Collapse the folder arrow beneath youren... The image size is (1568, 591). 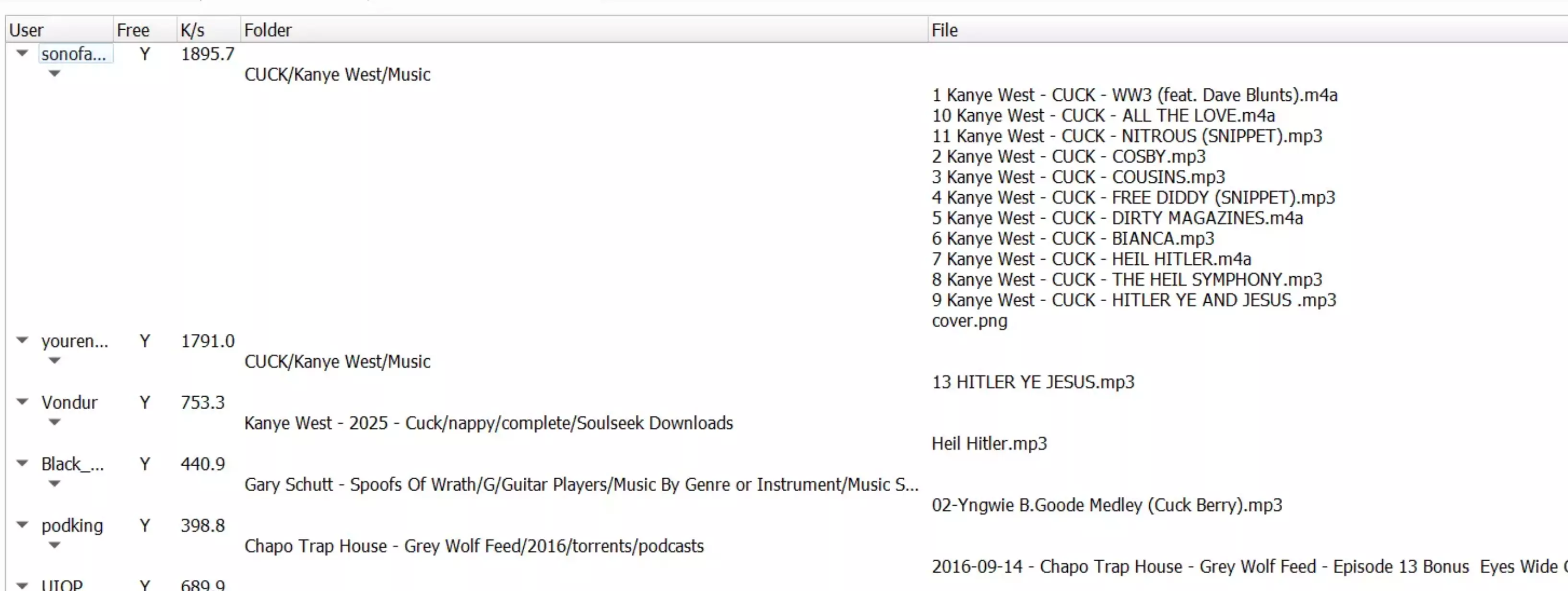tap(55, 362)
